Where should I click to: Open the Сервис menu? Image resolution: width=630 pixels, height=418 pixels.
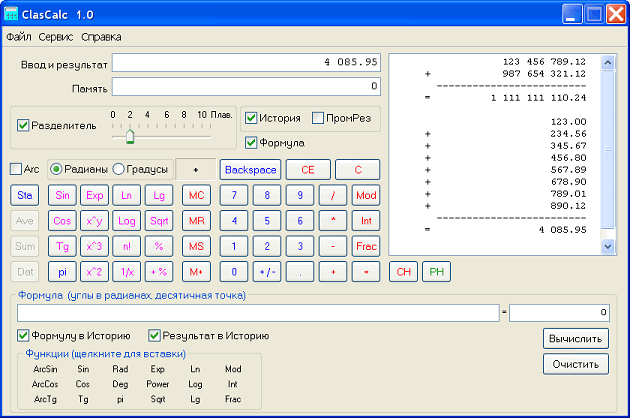click(56, 37)
